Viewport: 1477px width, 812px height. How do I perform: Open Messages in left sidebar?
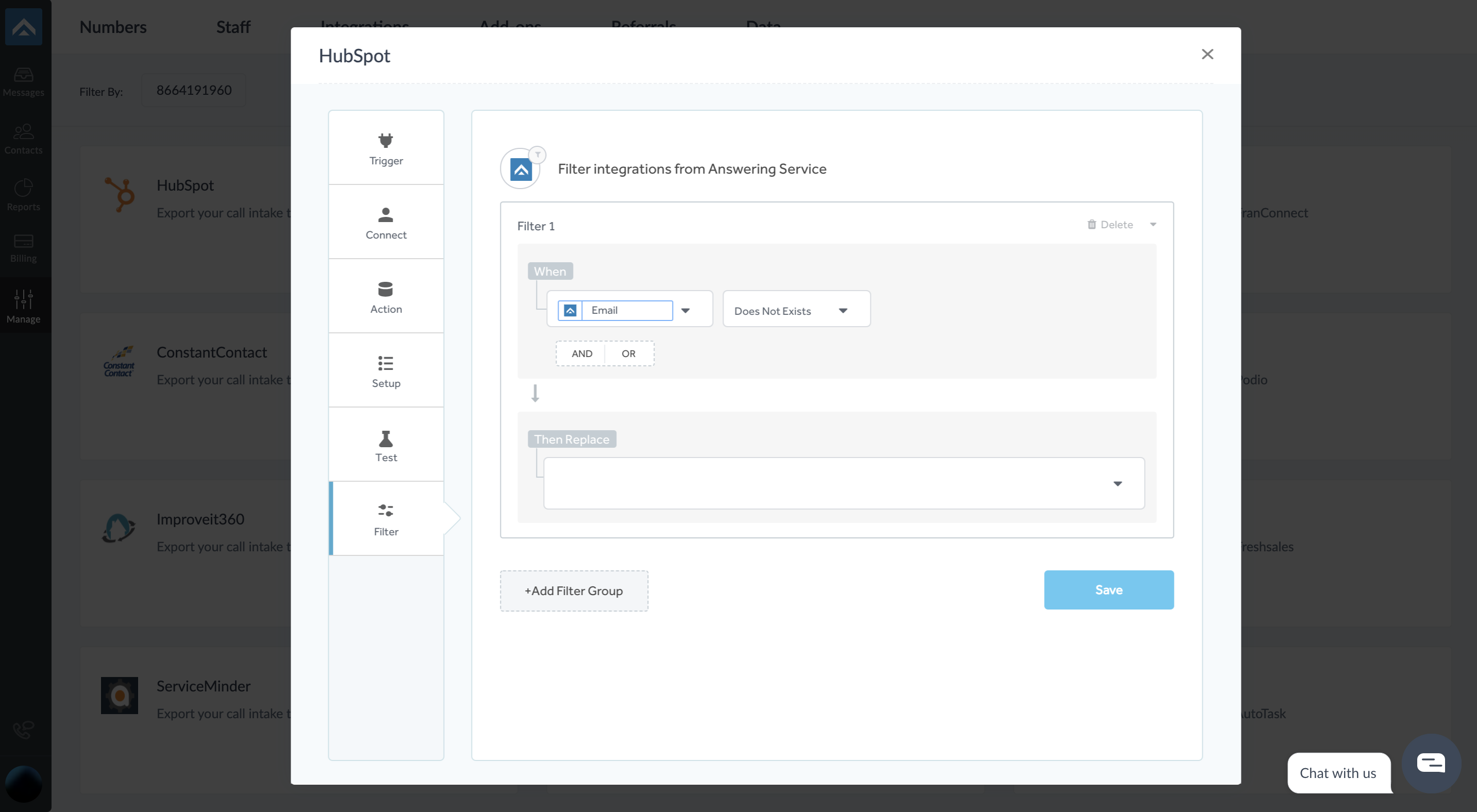click(x=24, y=82)
